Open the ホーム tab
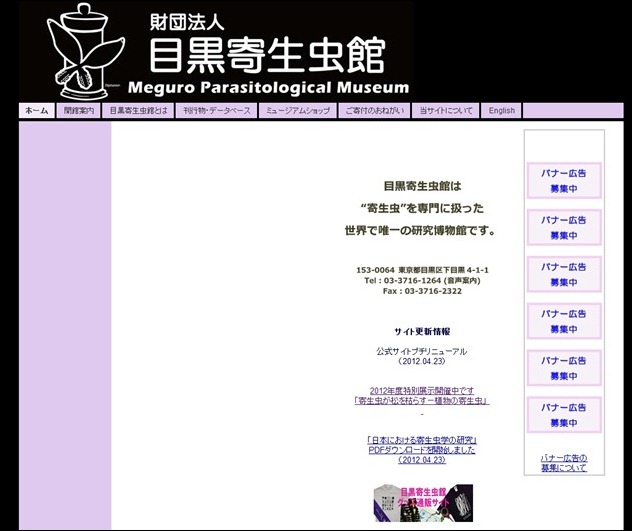 [37, 110]
